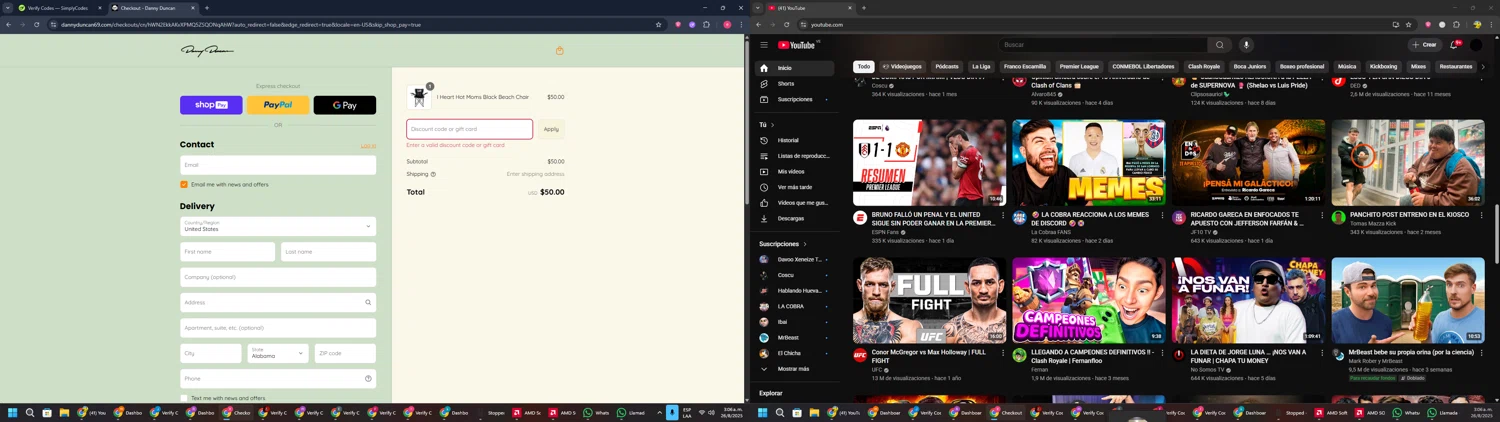Open Descargas in the YouTube sidebar

(795, 218)
